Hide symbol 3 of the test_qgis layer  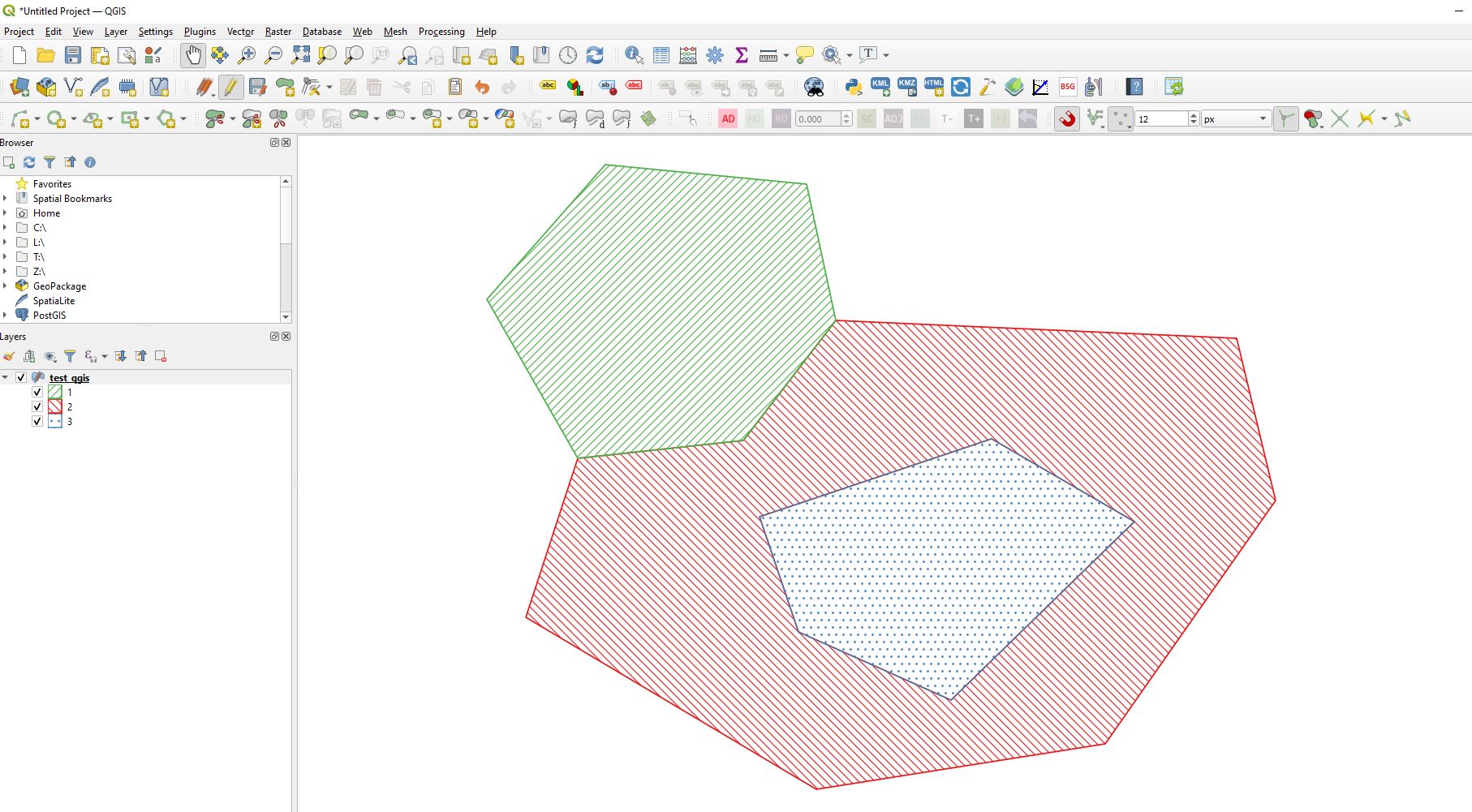point(37,421)
